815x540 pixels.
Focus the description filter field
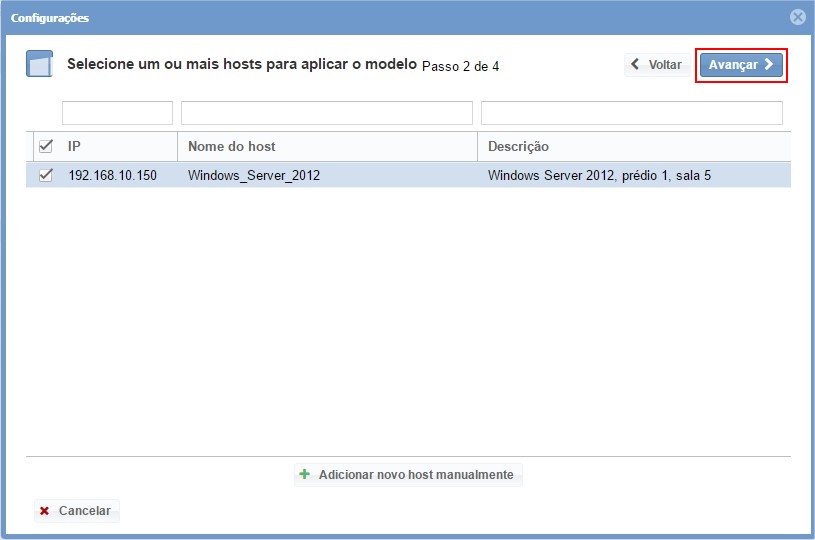pos(631,113)
